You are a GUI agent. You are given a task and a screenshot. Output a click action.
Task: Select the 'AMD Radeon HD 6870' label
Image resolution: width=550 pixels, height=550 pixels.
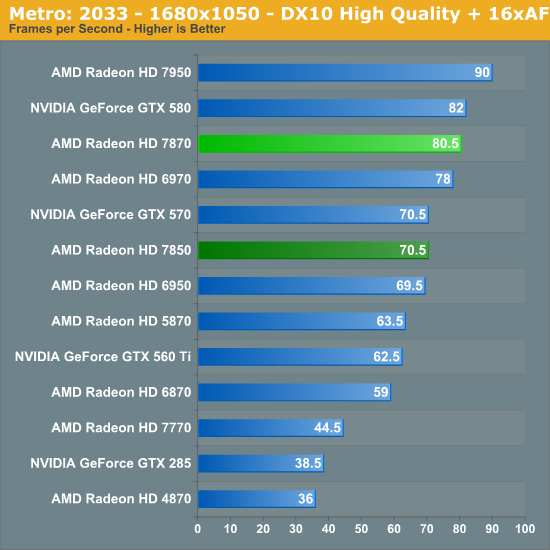[121, 392]
